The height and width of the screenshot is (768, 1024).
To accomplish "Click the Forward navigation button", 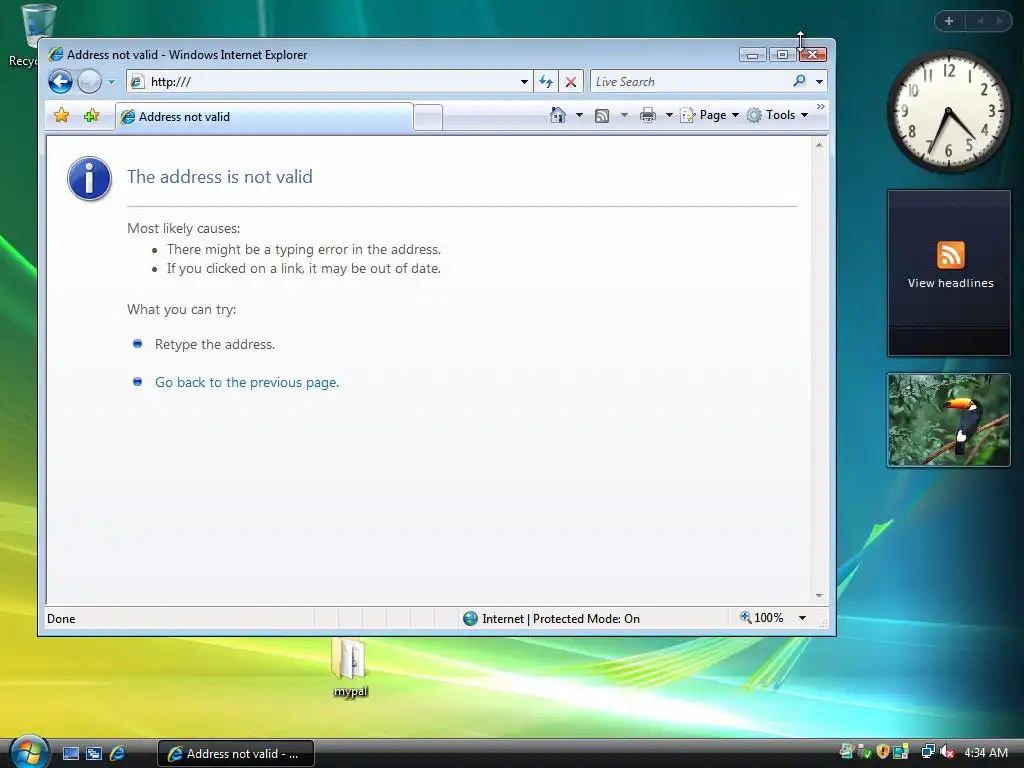I will (89, 82).
